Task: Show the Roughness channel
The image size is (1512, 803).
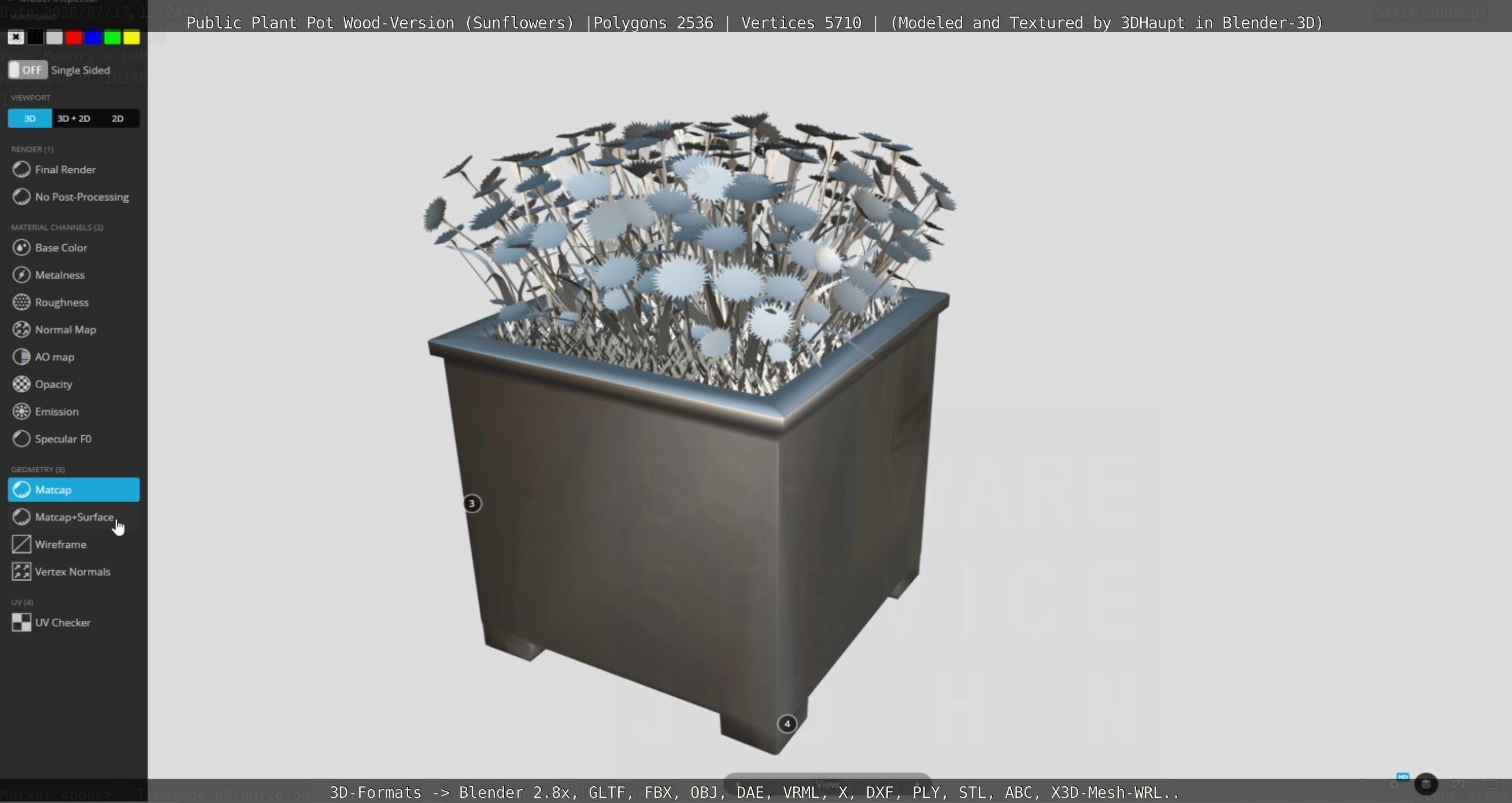Action: (x=73, y=302)
